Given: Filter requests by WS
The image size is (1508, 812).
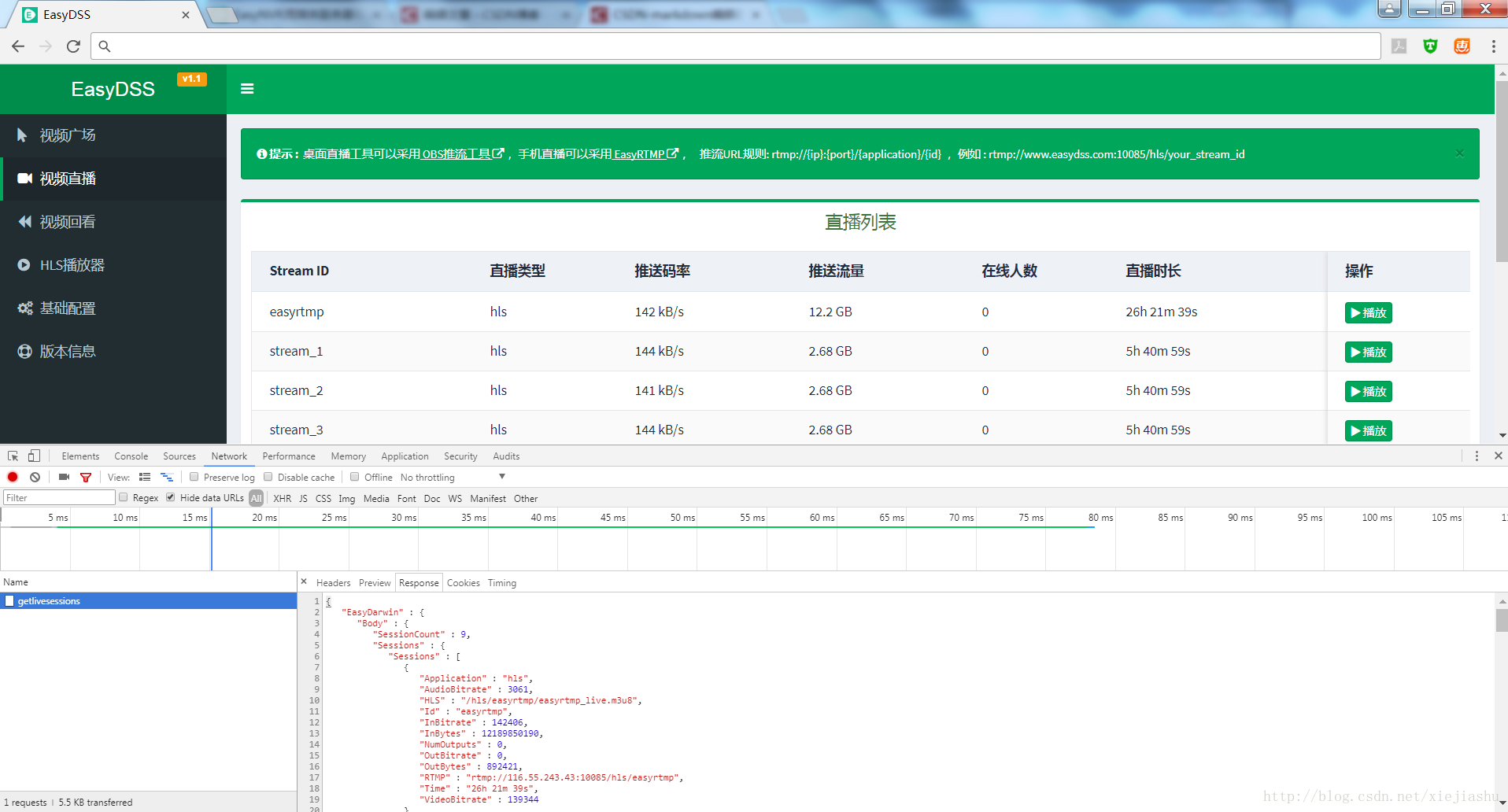Looking at the screenshot, I should (x=455, y=499).
